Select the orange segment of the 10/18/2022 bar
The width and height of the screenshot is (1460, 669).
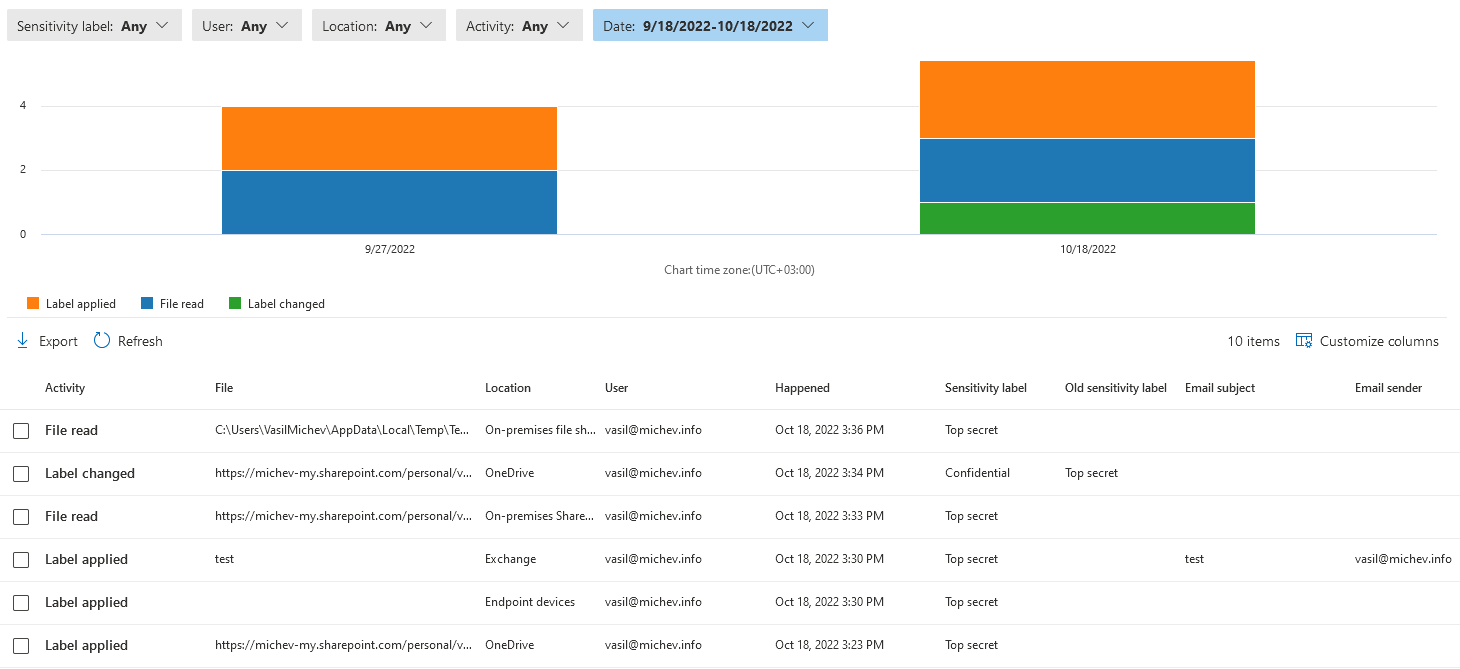(1087, 99)
